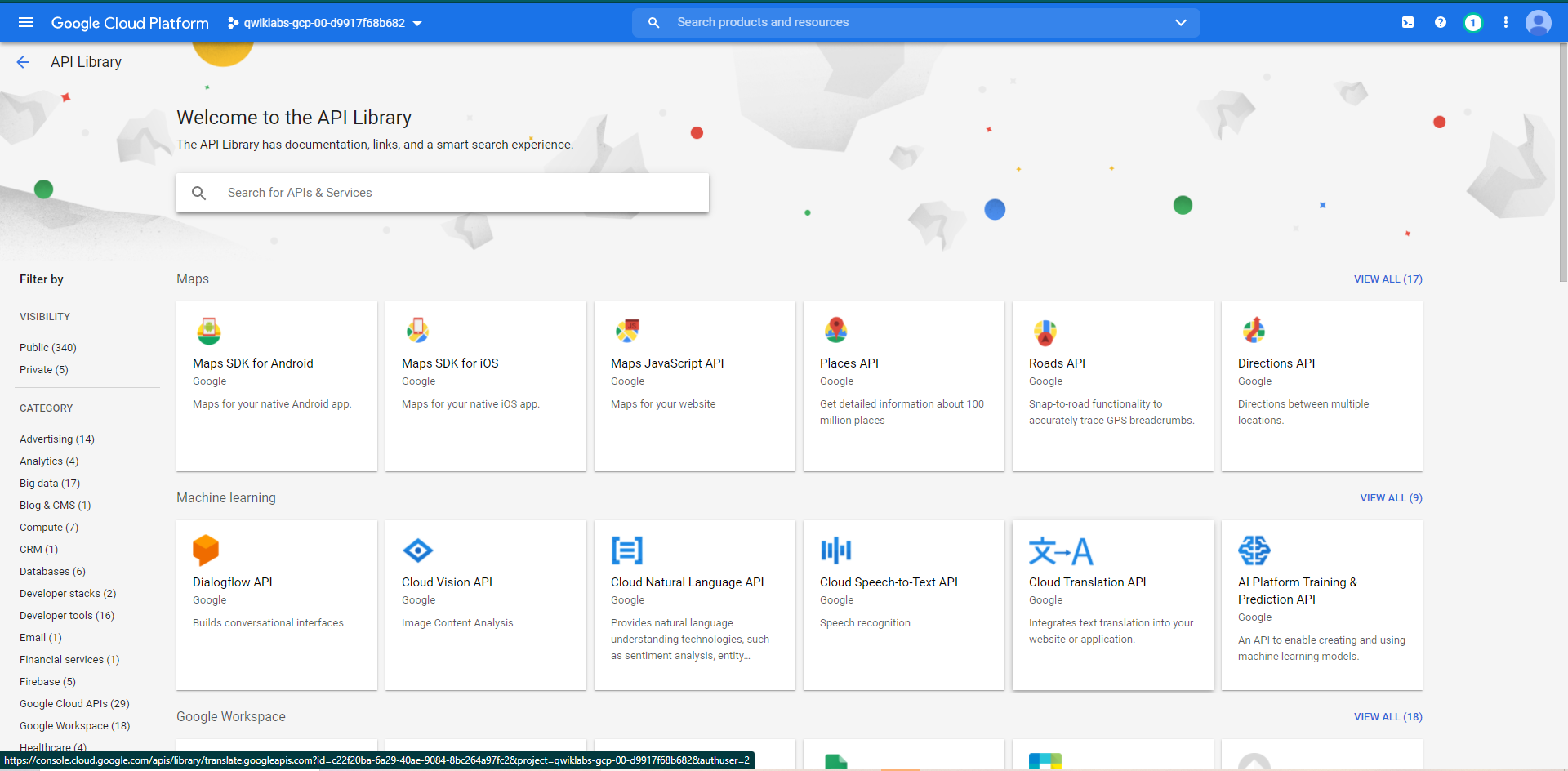Click the Google Cloud Platform logo text

[130, 23]
